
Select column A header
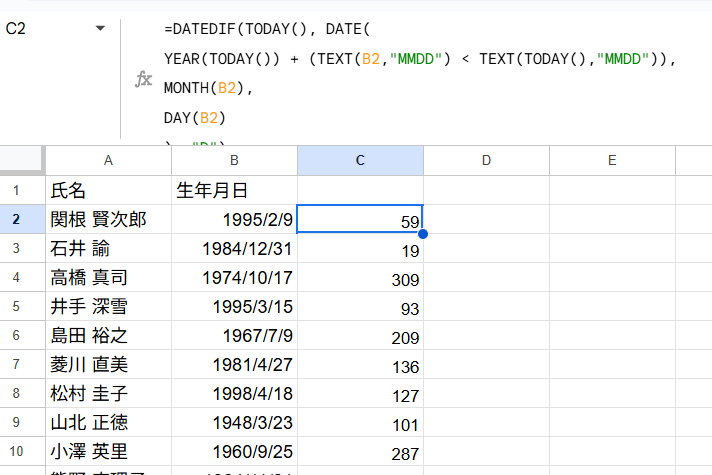pyautogui.click(x=108, y=160)
